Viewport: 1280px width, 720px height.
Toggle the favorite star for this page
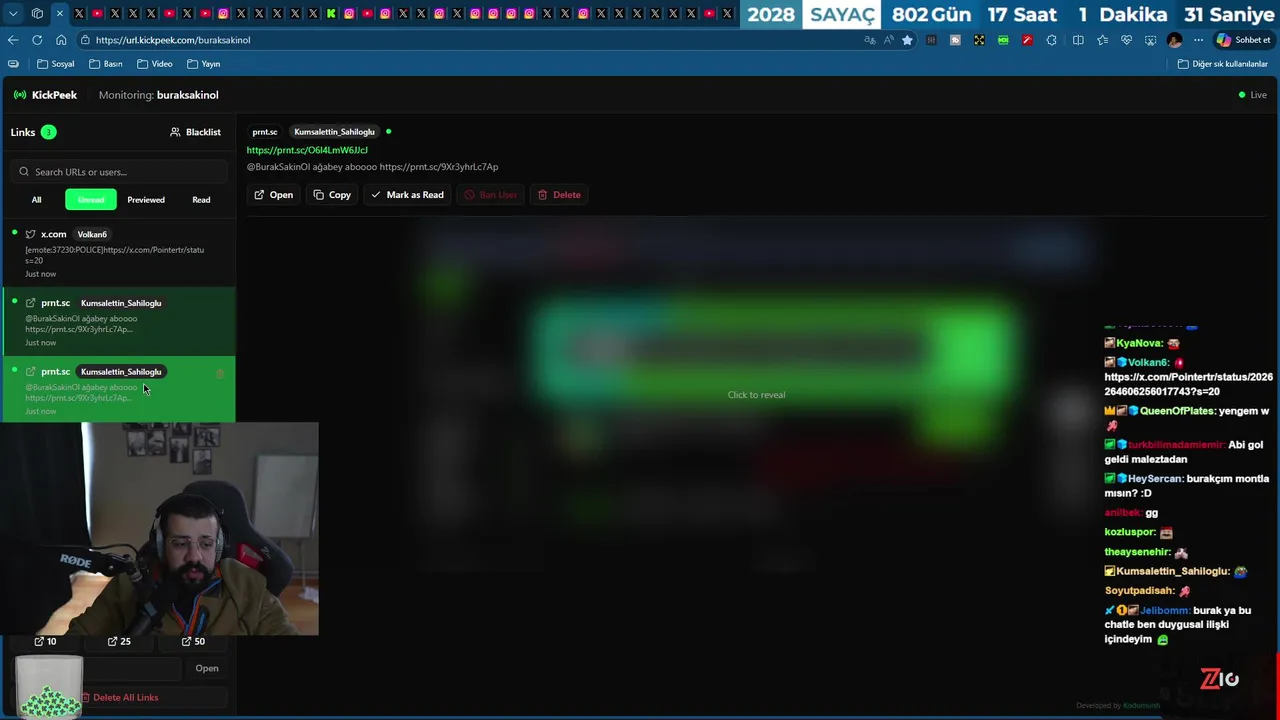point(907,40)
